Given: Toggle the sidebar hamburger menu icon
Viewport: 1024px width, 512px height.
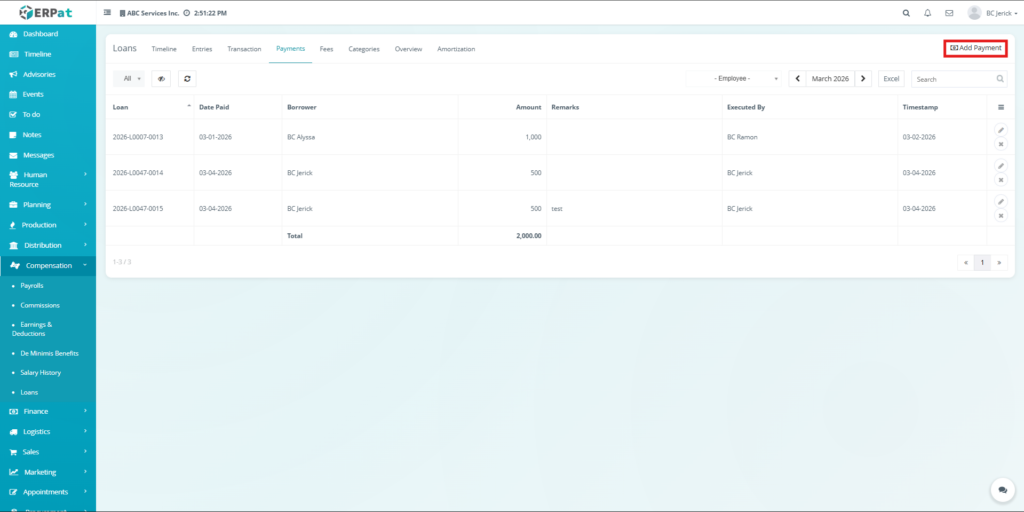Looking at the screenshot, I should [108, 13].
